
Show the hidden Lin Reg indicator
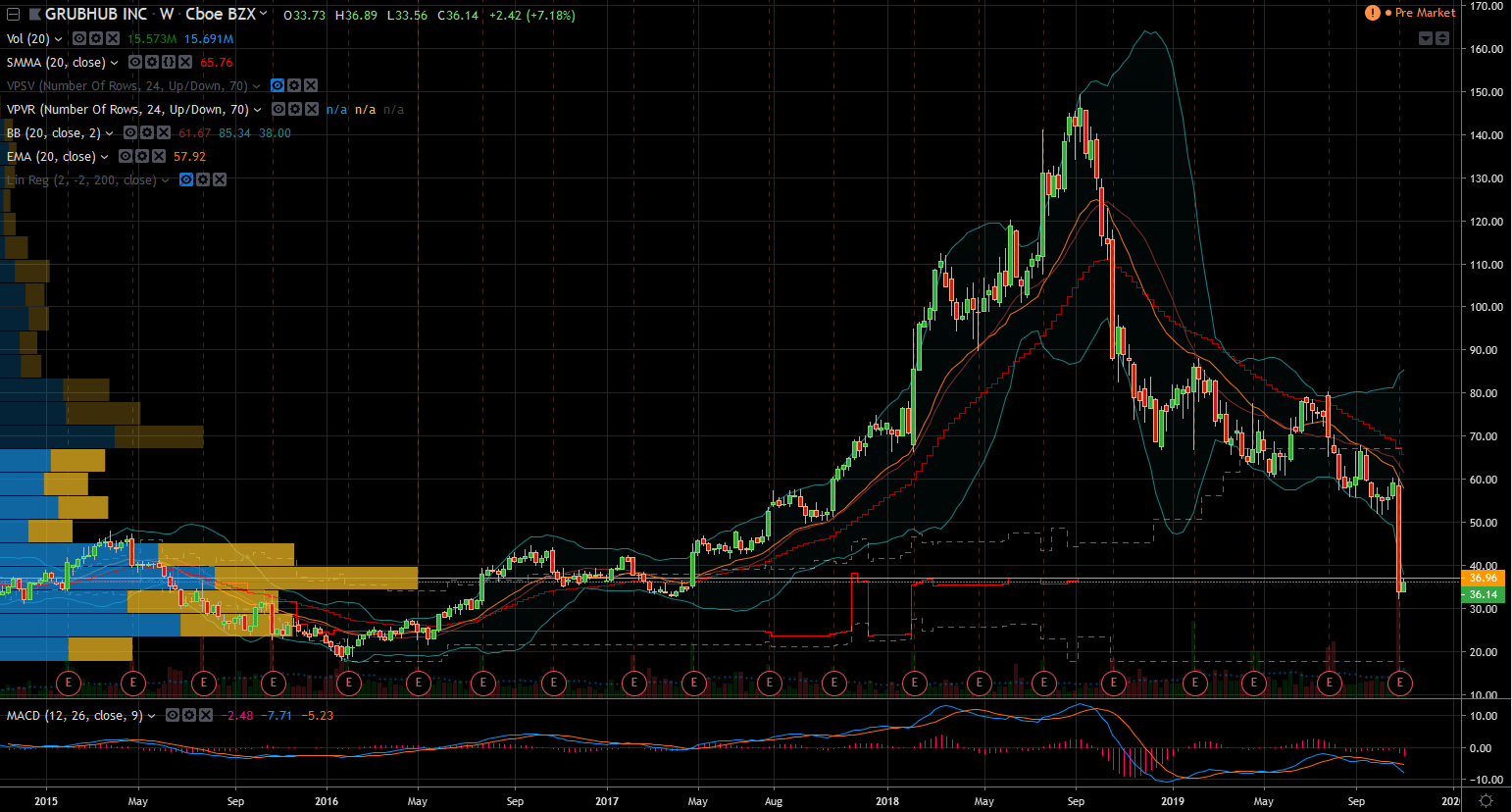[x=186, y=179]
